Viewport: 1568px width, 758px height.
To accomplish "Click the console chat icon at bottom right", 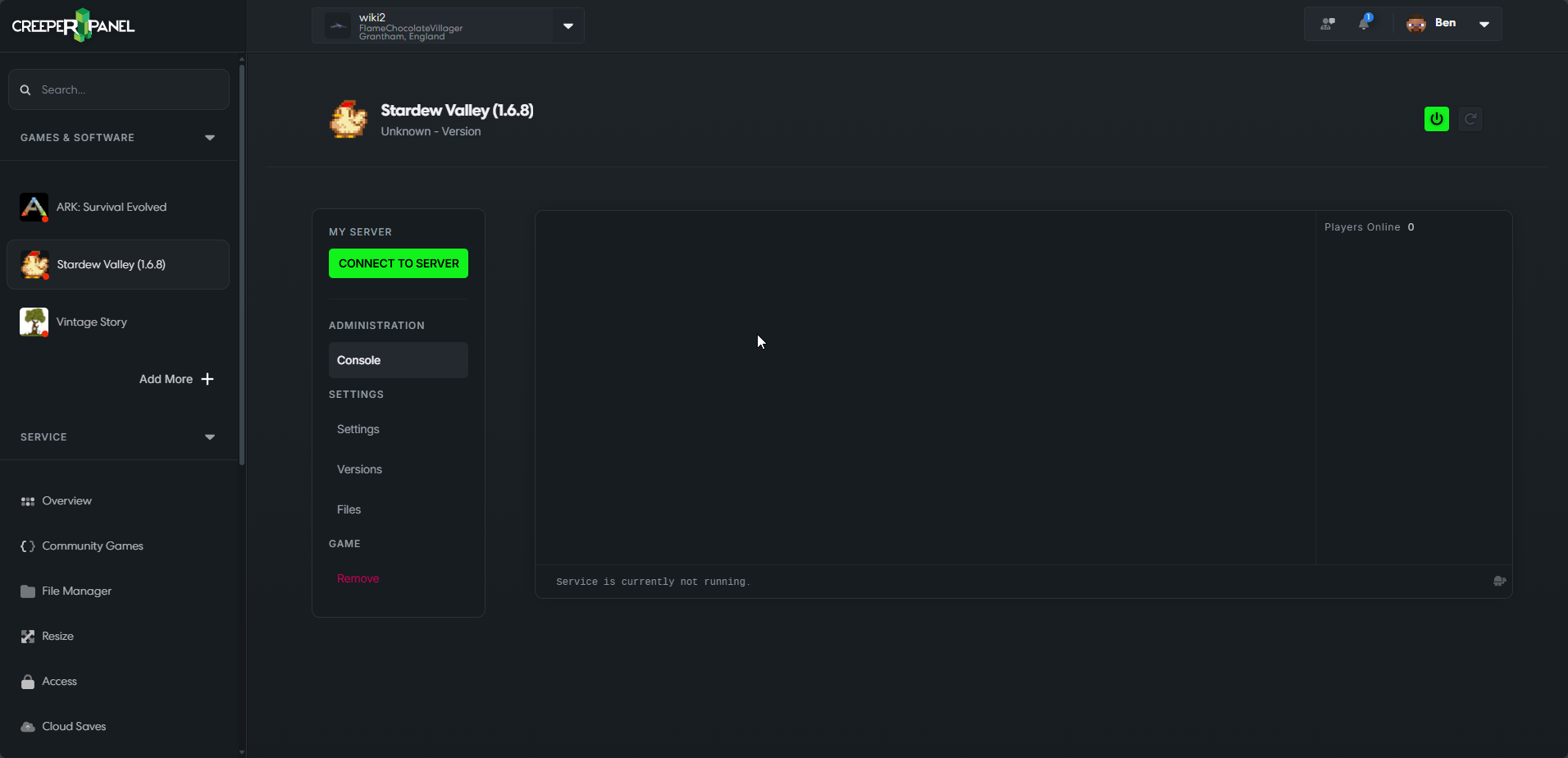I will pyautogui.click(x=1499, y=581).
